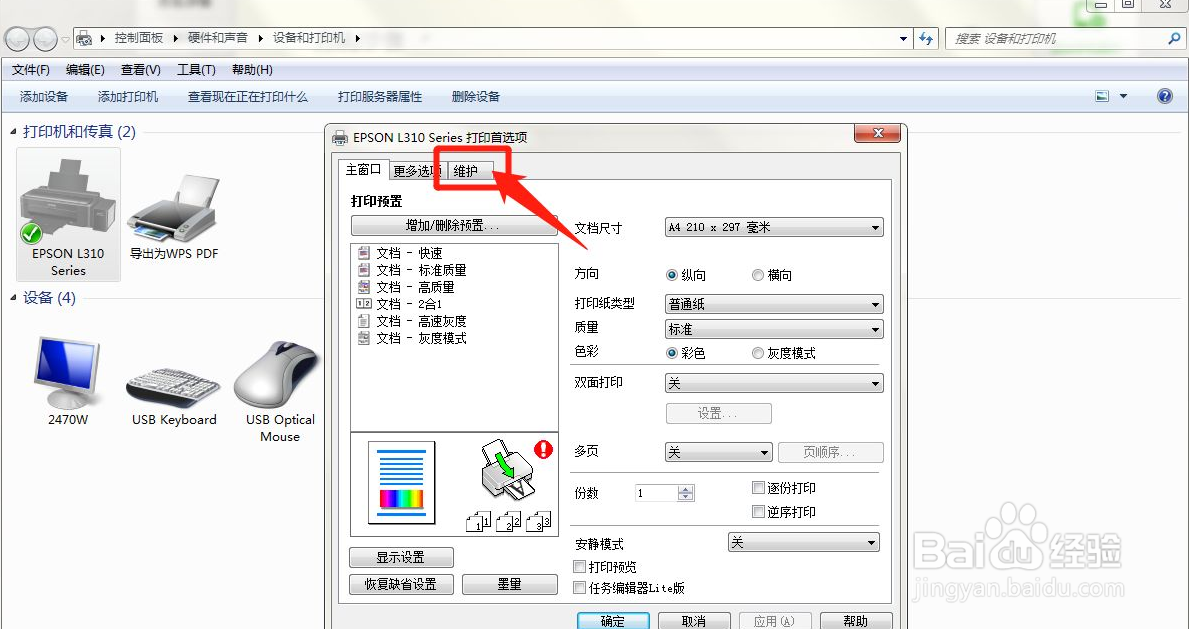Image resolution: width=1189 pixels, height=629 pixels.
Task: Open the help question mark icon
Action: point(1165,96)
